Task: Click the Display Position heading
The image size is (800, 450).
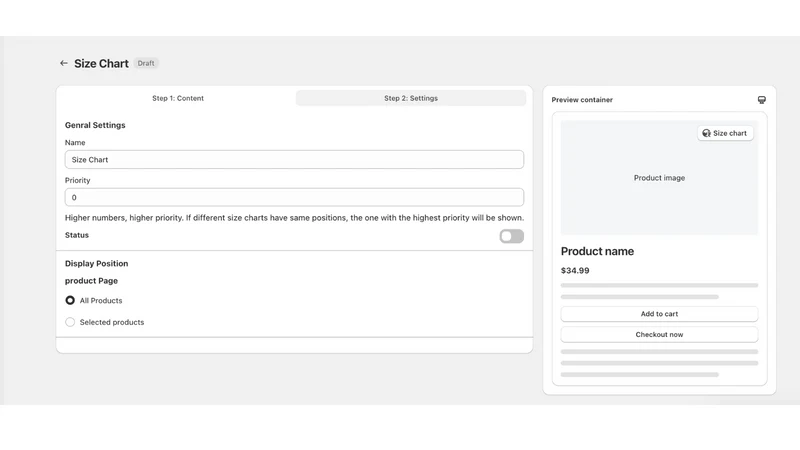Action: click(96, 263)
